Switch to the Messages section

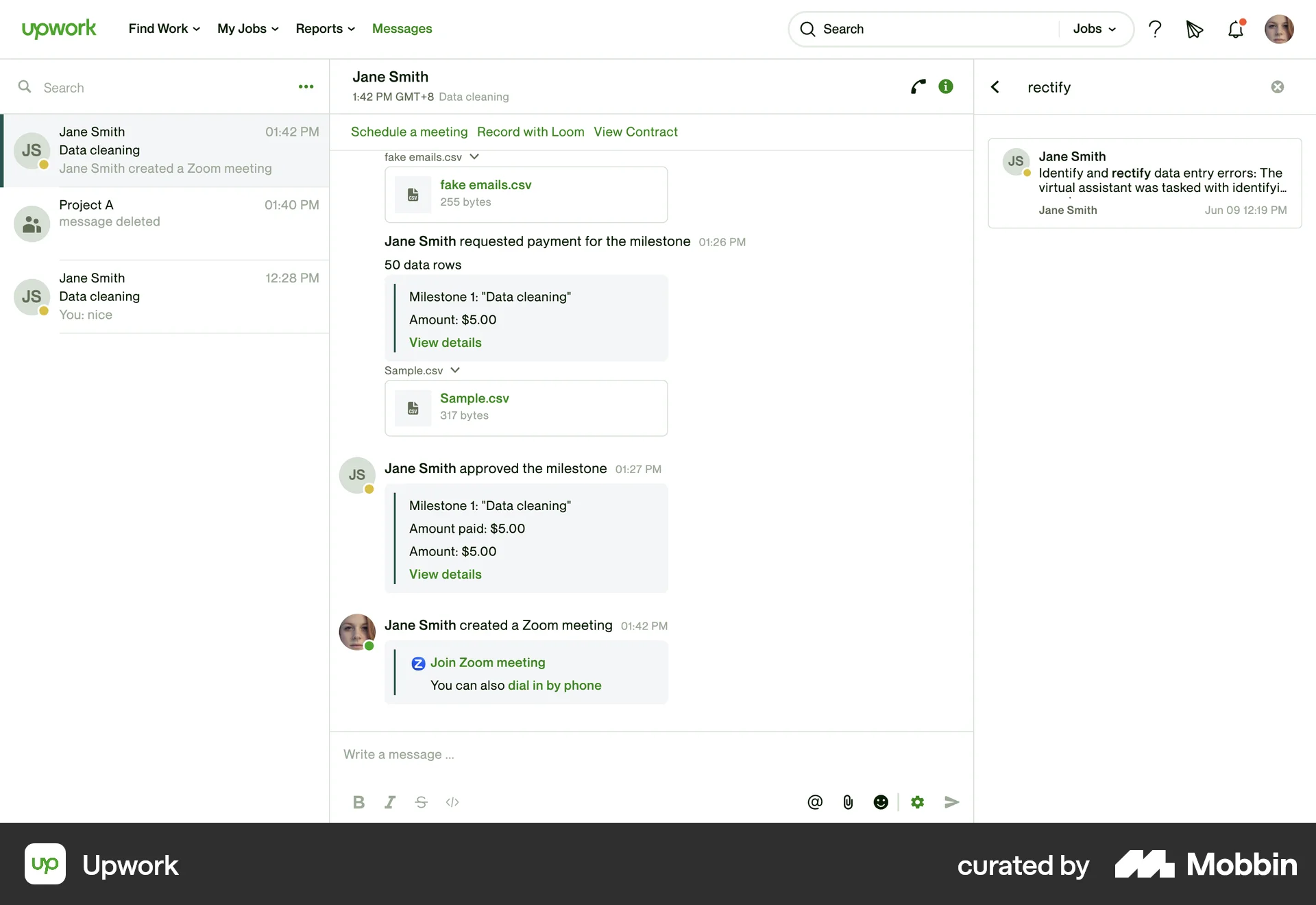tap(402, 29)
